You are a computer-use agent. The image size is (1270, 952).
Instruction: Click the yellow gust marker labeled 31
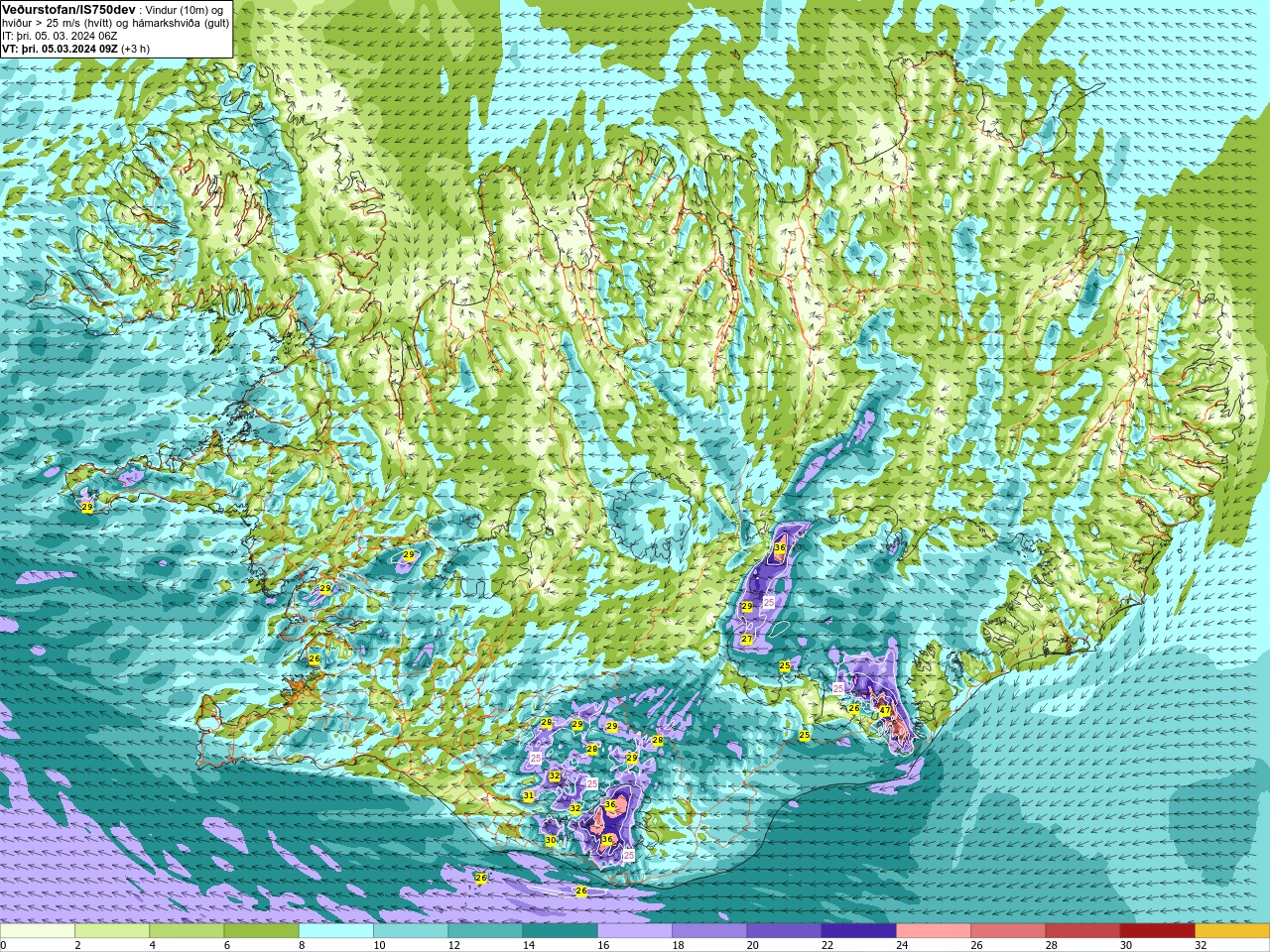529,795
